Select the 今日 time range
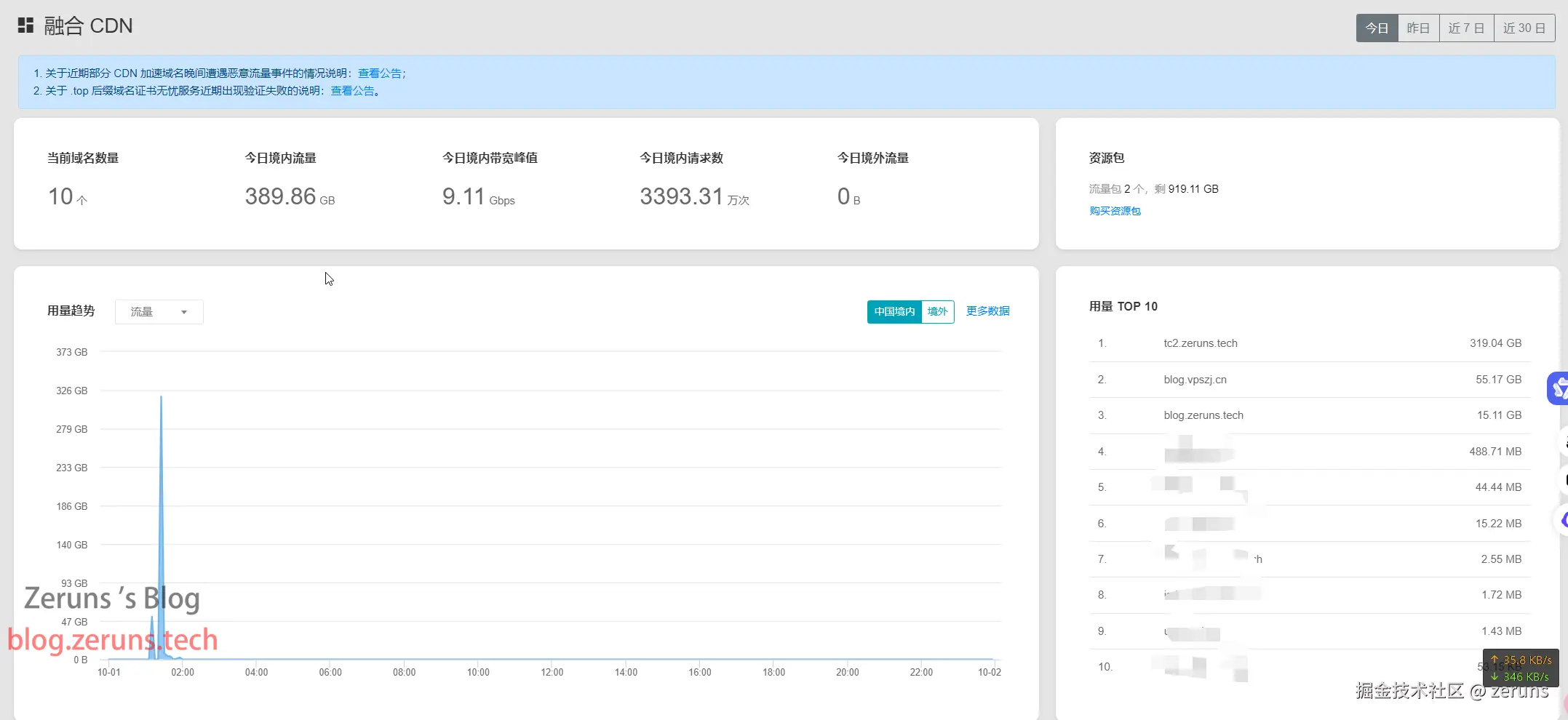The width and height of the screenshot is (1568, 720). pyautogui.click(x=1377, y=28)
